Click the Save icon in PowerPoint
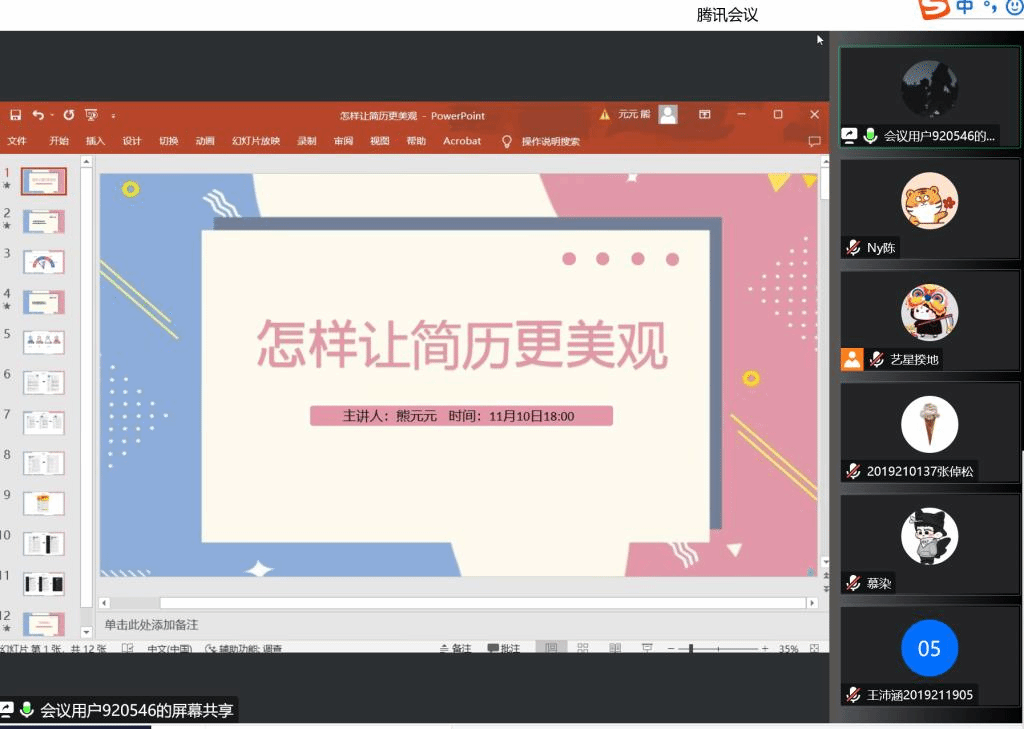Viewport: 1024px width, 729px height. 15,115
